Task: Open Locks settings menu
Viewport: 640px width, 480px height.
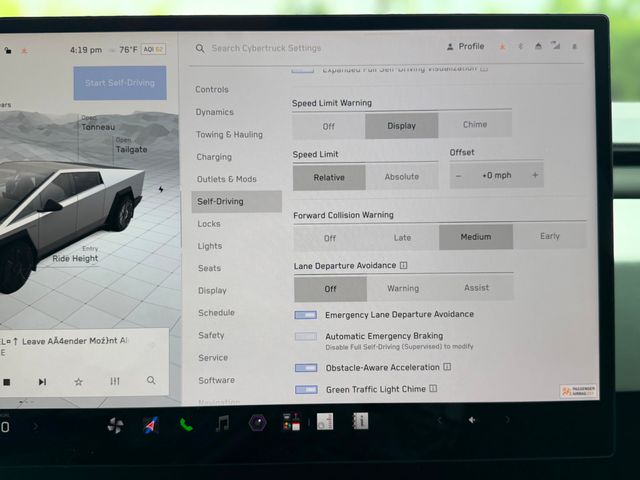Action: pos(209,224)
